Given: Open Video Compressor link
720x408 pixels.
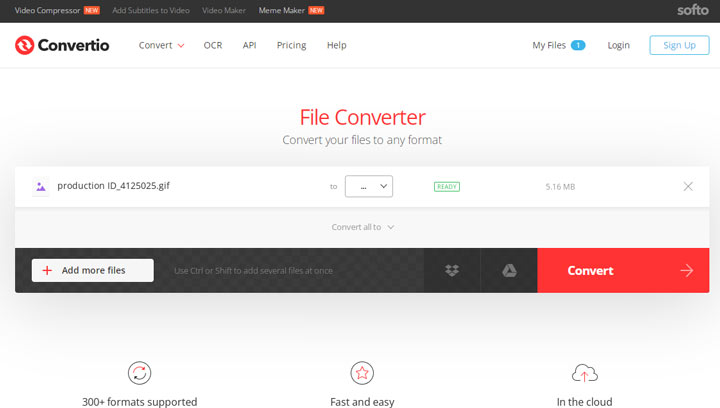Looking at the screenshot, I should click(x=47, y=10).
